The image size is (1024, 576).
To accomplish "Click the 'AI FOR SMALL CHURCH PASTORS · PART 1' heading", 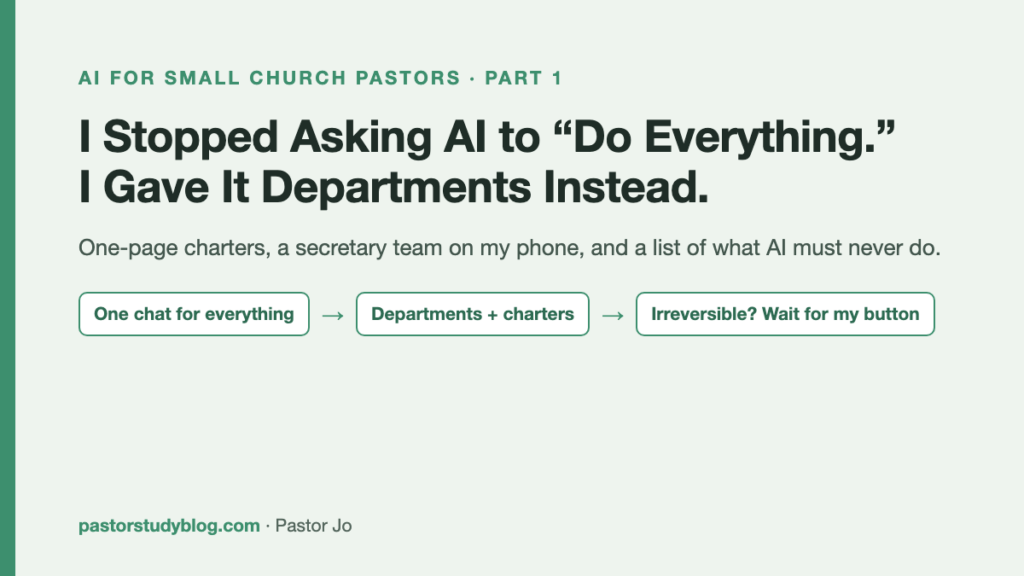I will click(320, 78).
